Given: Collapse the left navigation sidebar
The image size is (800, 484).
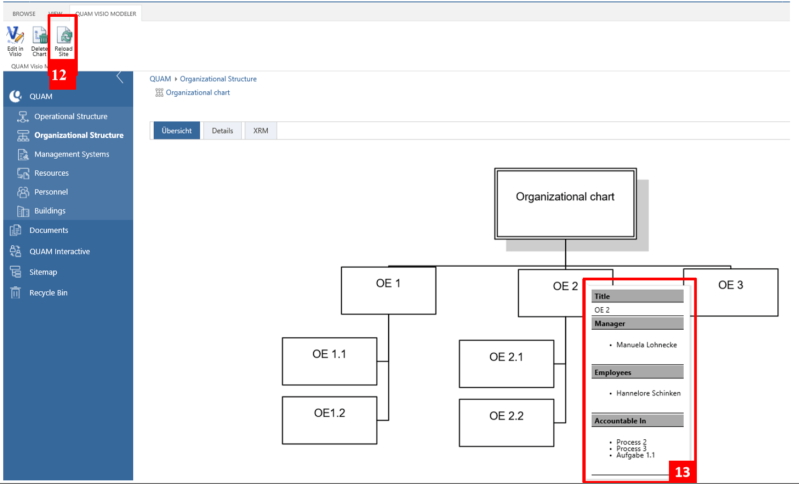Looking at the screenshot, I should (120, 77).
